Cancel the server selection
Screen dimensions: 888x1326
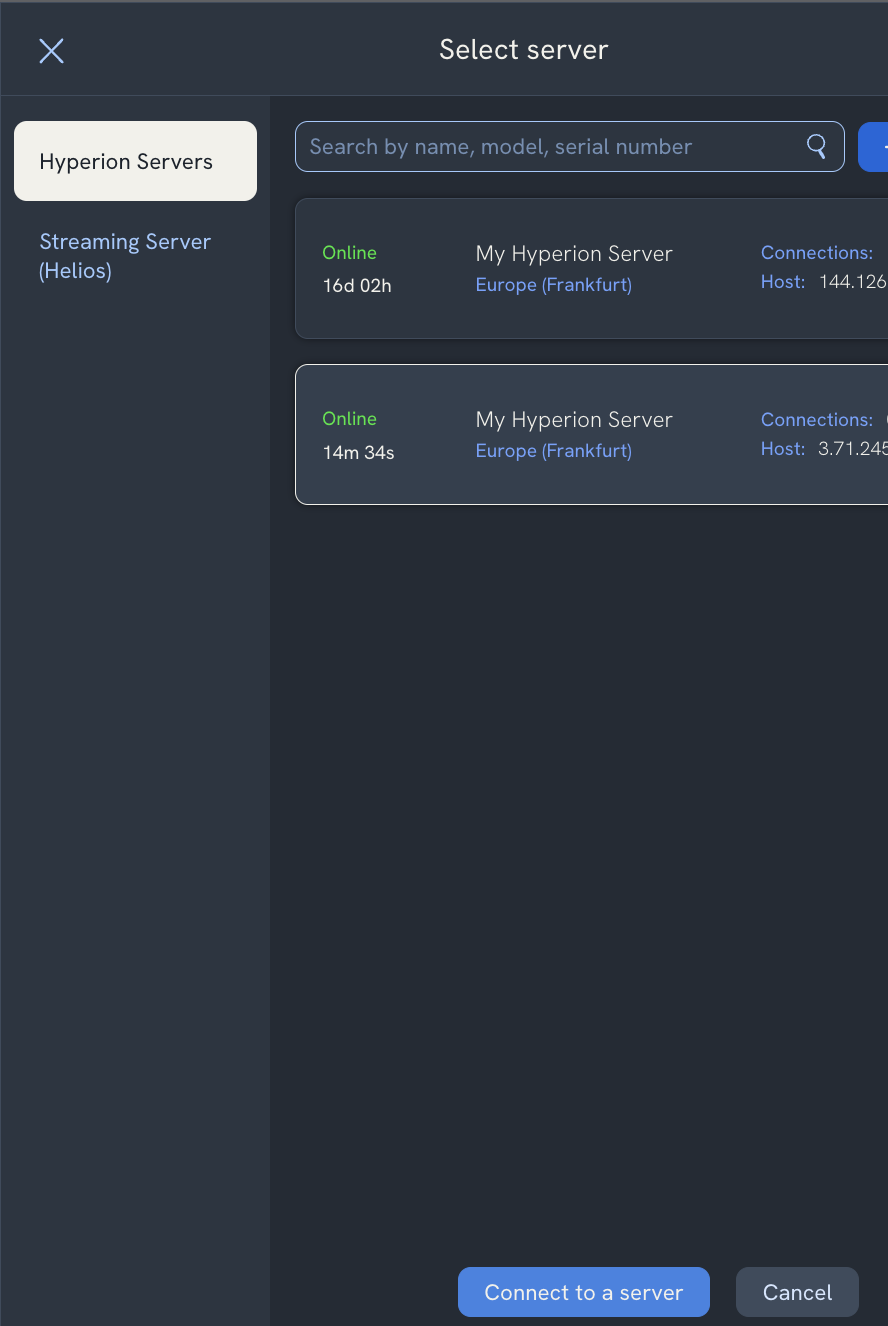click(797, 1292)
